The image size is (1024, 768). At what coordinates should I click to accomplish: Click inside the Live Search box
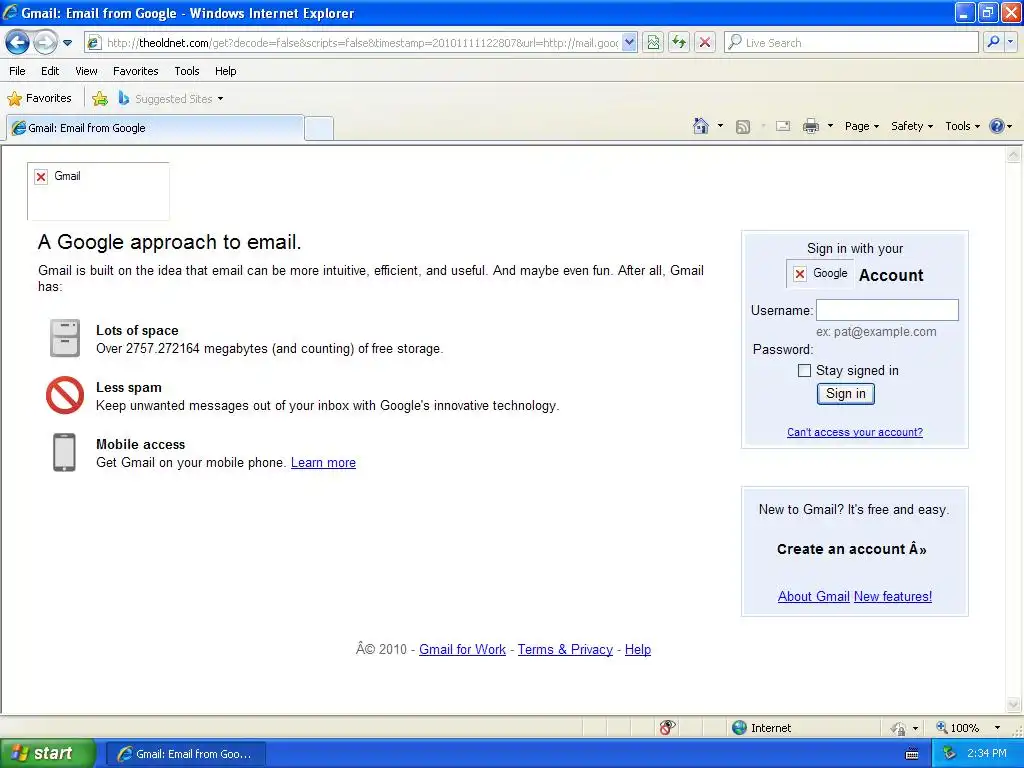(852, 43)
